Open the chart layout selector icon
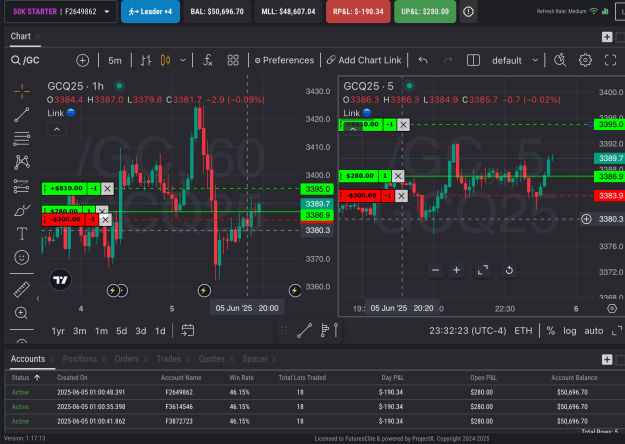This screenshot has height=444, width=625. [473, 61]
